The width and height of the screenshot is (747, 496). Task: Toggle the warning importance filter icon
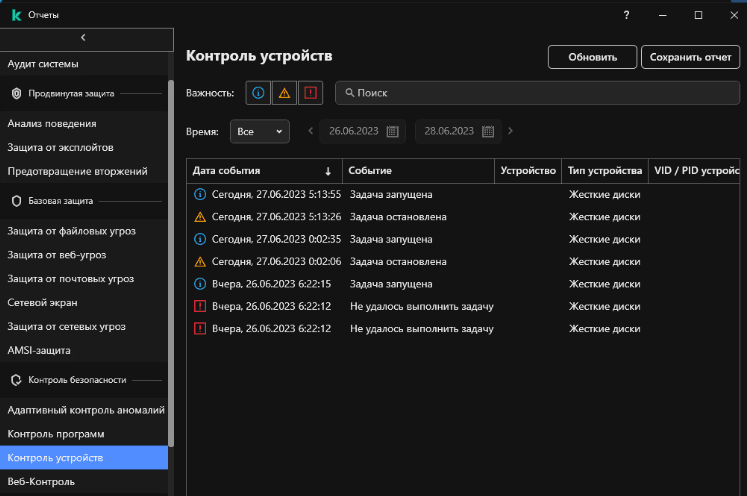(284, 93)
